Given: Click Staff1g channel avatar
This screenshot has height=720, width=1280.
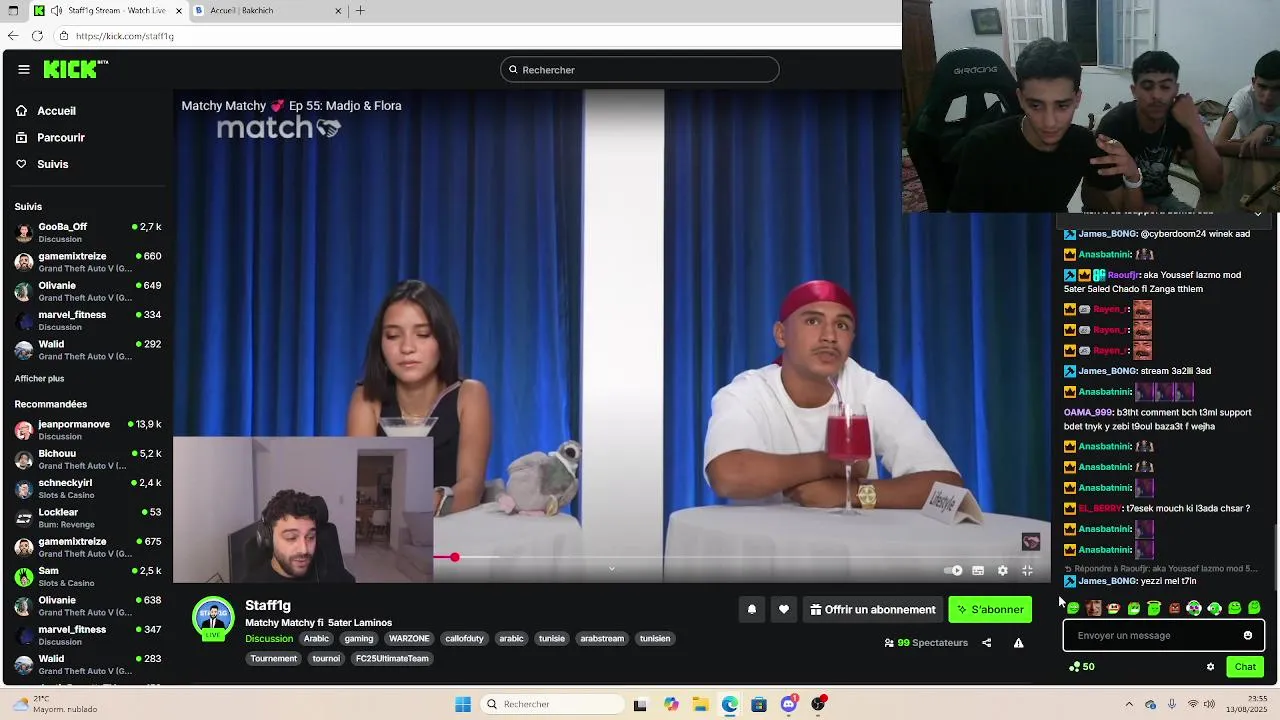Looking at the screenshot, I should coord(213,618).
